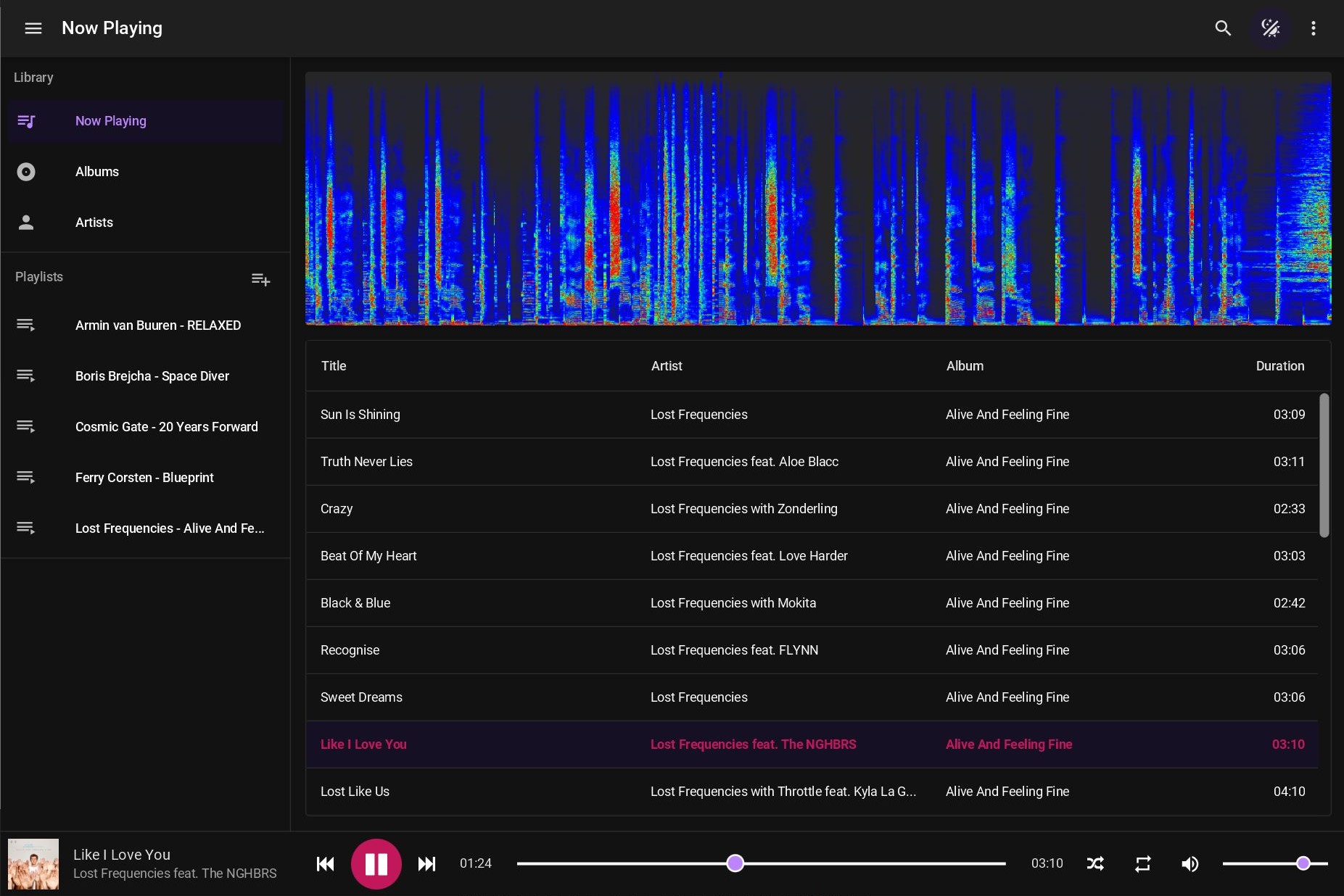The width and height of the screenshot is (1344, 896).
Task: Open Boris Brejcha - Space Diver playlist
Action: coord(145,376)
